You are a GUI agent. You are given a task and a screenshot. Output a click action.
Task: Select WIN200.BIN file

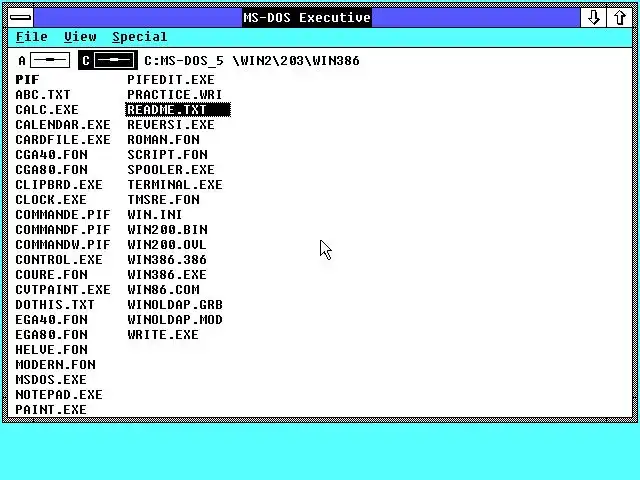[x=167, y=230]
